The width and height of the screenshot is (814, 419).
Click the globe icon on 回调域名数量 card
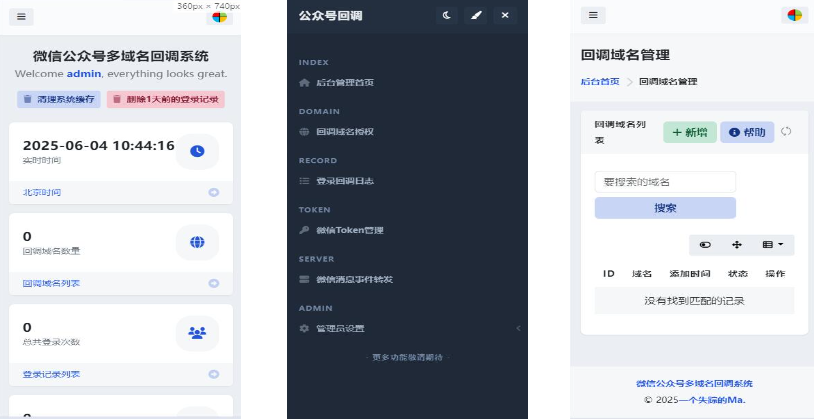click(x=197, y=242)
